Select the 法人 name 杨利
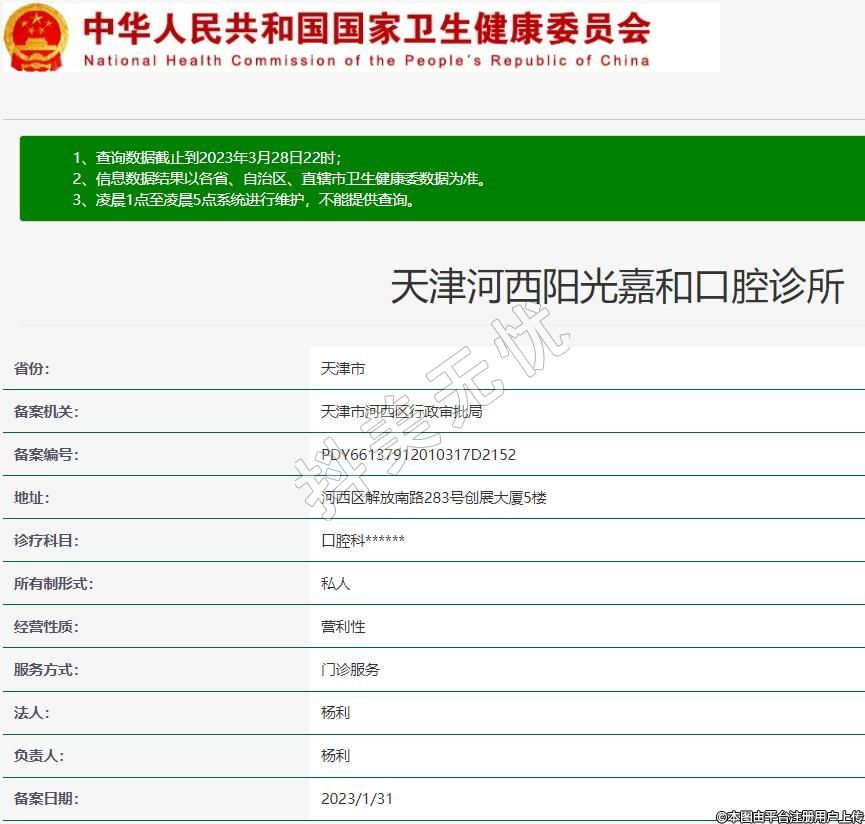This screenshot has height=824, width=865. [335, 713]
